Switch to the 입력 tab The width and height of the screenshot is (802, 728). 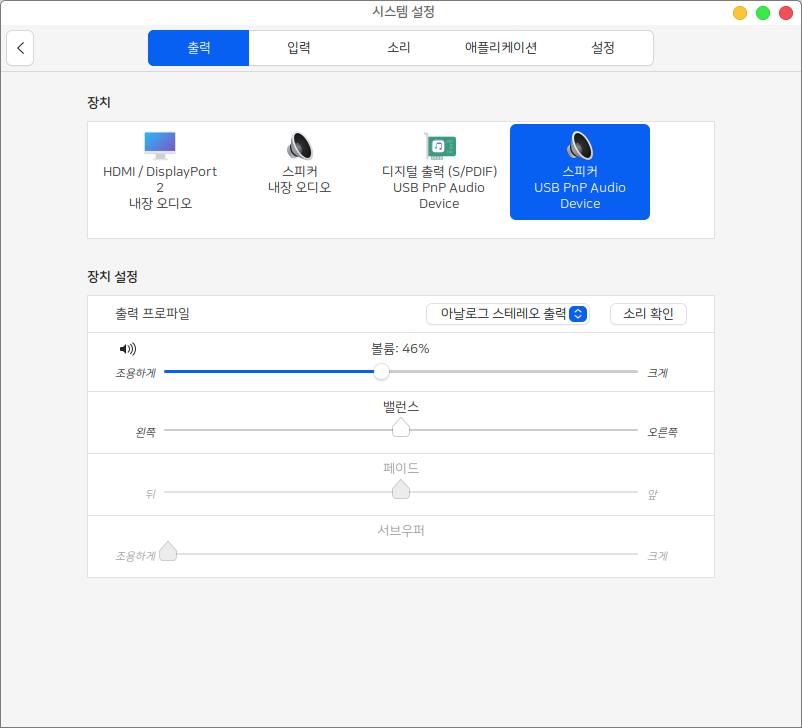click(x=299, y=48)
